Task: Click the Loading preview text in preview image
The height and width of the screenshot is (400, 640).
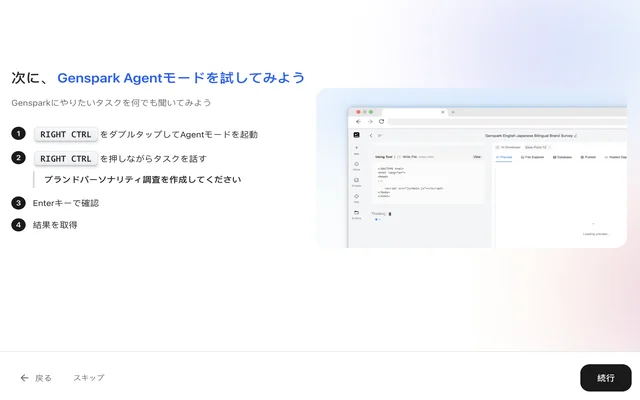Action: (596, 234)
